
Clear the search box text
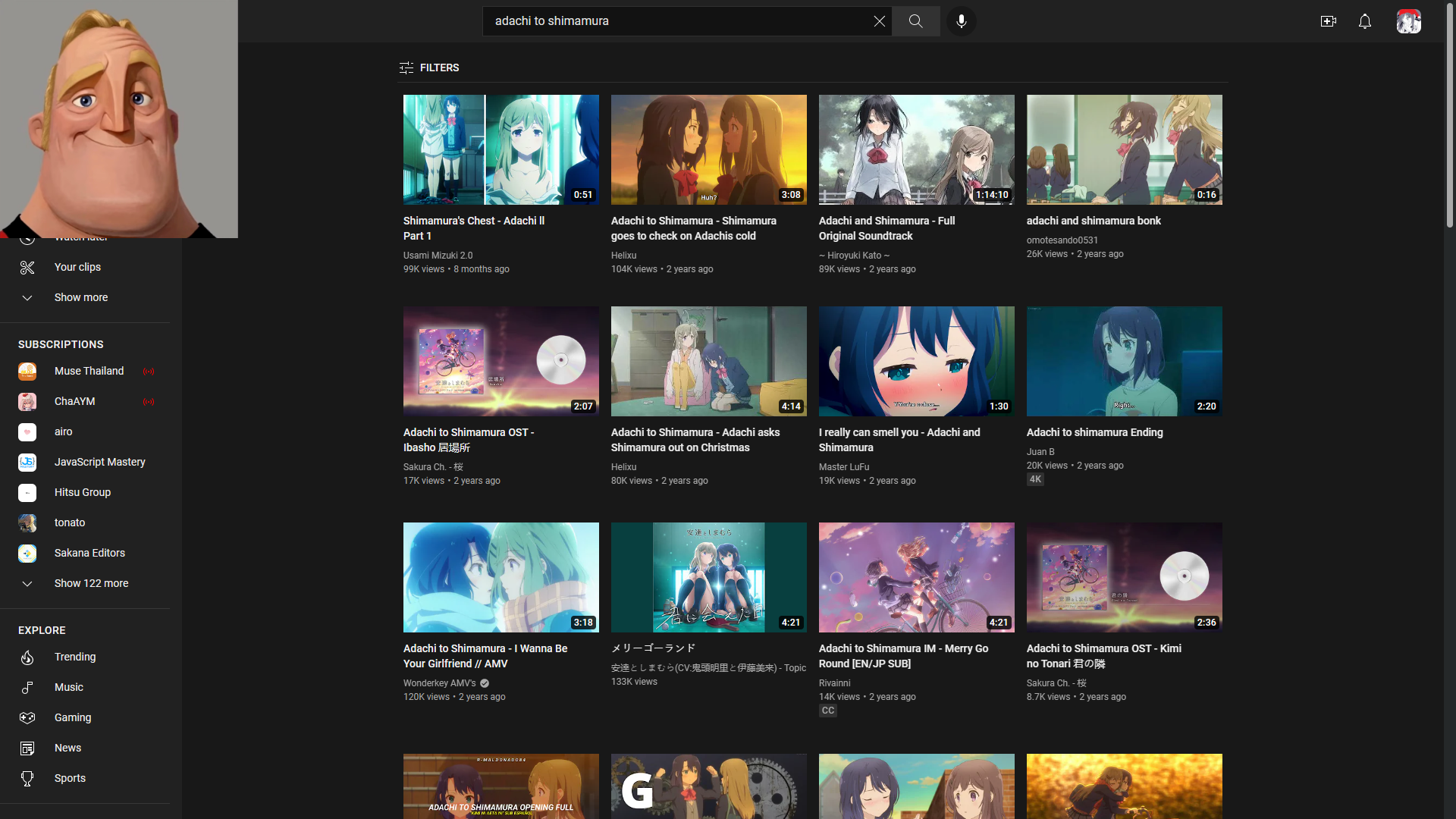pos(879,21)
